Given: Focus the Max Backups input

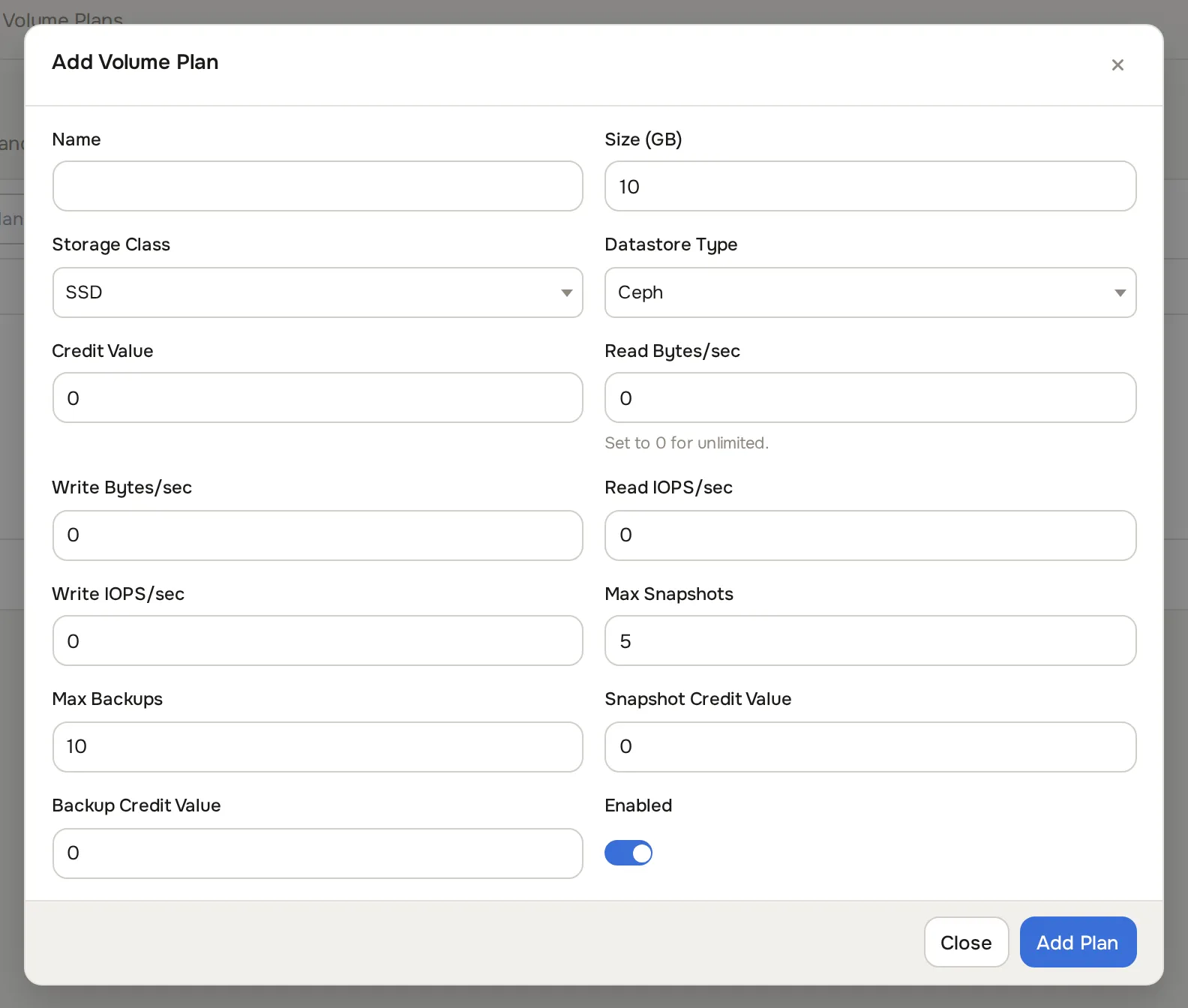Looking at the screenshot, I should click(318, 747).
